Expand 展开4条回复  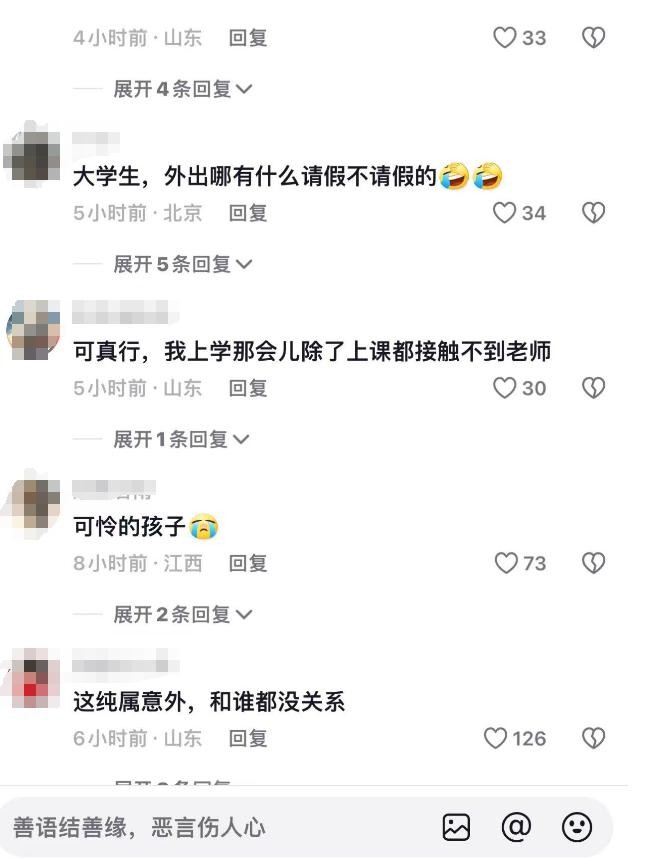pos(182,89)
